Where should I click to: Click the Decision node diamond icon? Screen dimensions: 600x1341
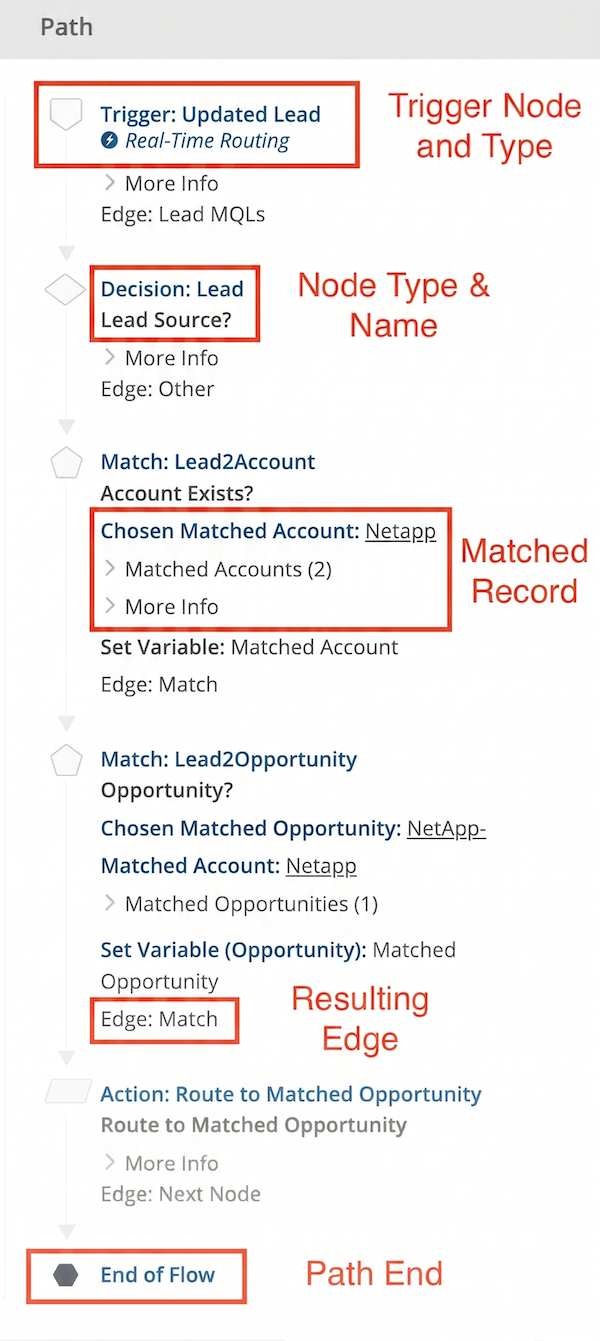tap(66, 290)
